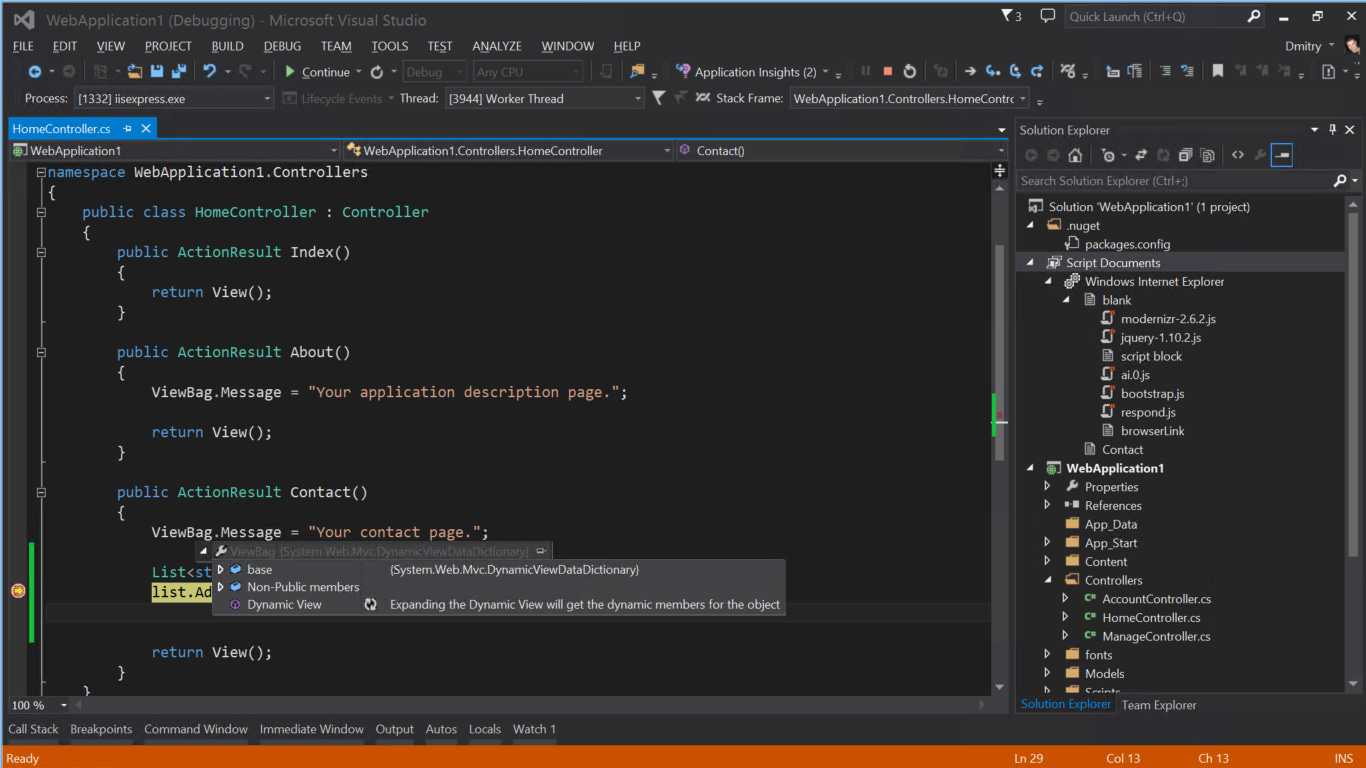Click Collapse All in Solution Explorer
The image size is (1366, 768).
[x=1185, y=156]
